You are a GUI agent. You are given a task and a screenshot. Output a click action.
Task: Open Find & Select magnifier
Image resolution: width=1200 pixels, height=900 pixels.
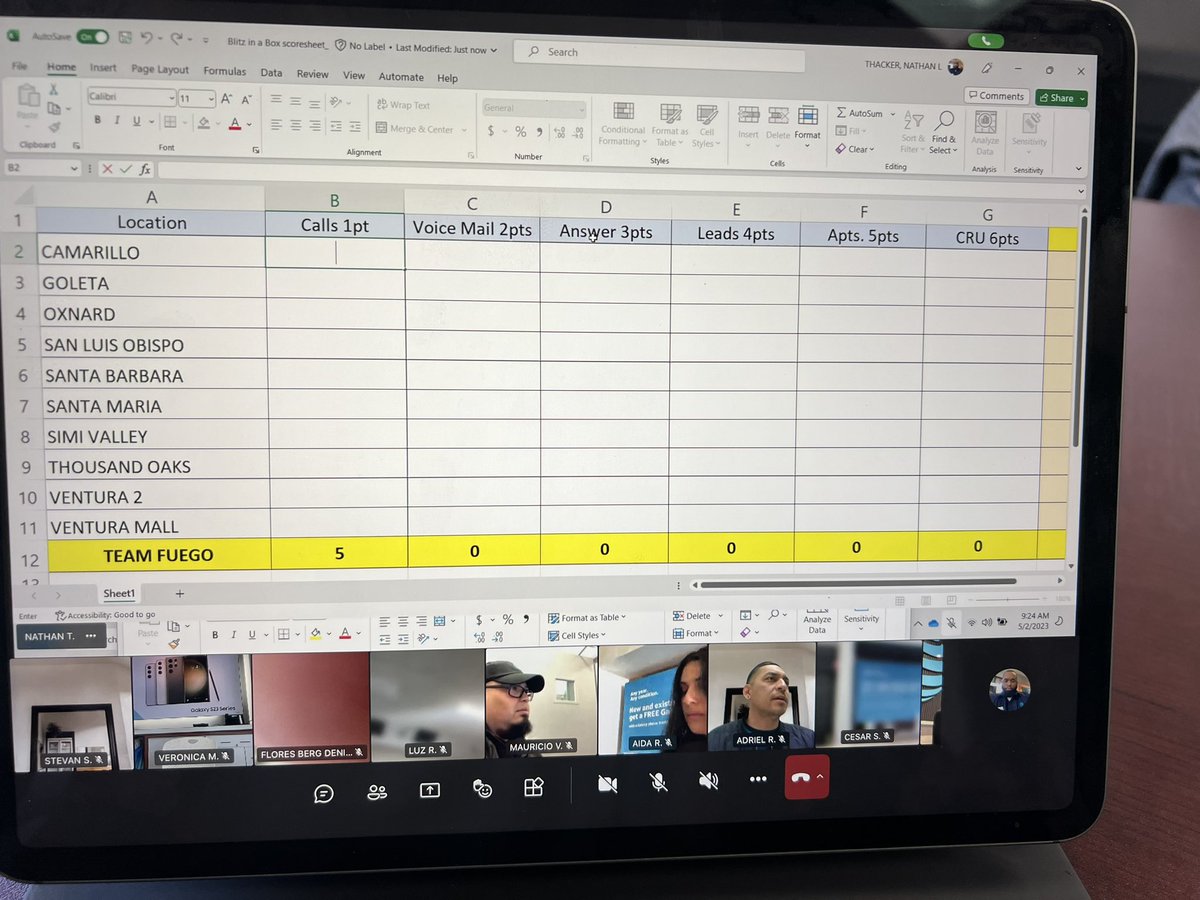(942, 131)
